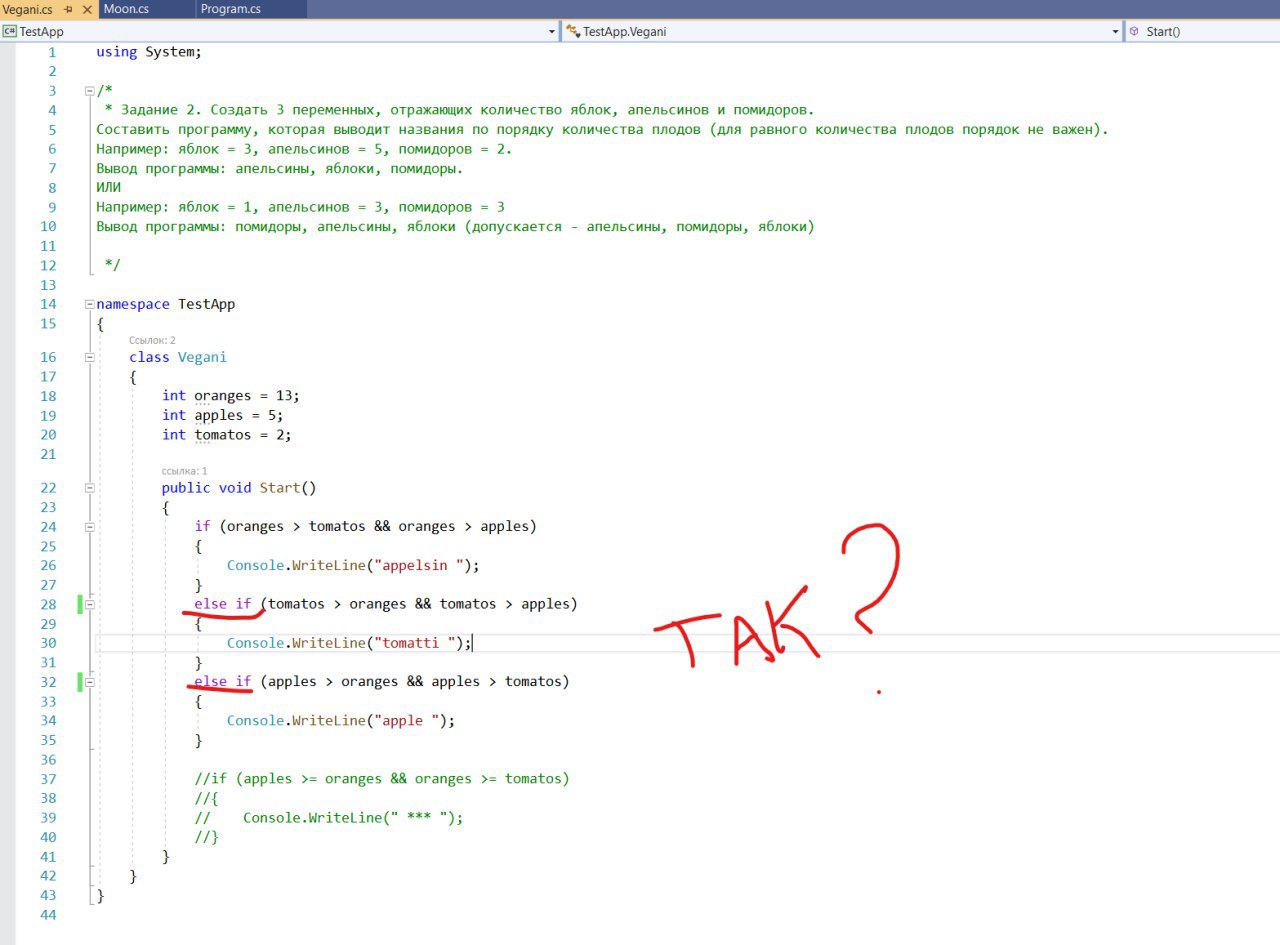Screen dimensions: 1280x945
Task: Click the class icon beside TestApp.Vegani
Action: coord(572,31)
